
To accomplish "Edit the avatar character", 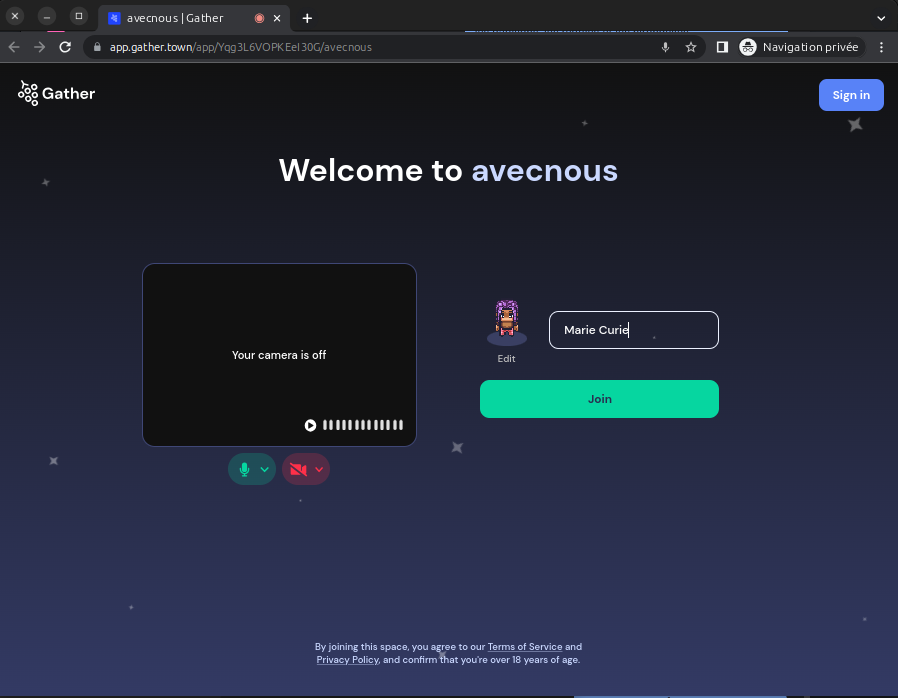I will tap(507, 358).
